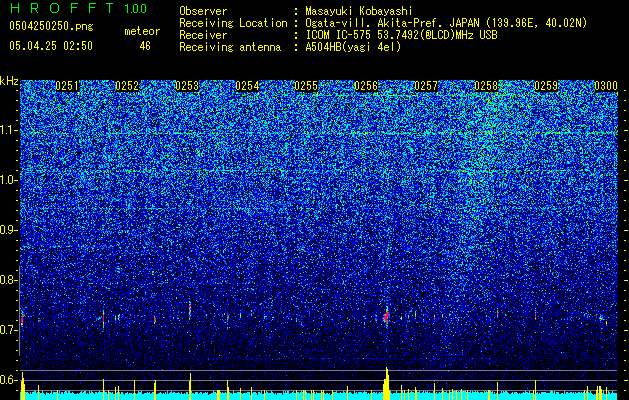Viewport: 629px width, 400px height.
Task: Click the 0253 time marker
Action: pyautogui.click(x=187, y=86)
